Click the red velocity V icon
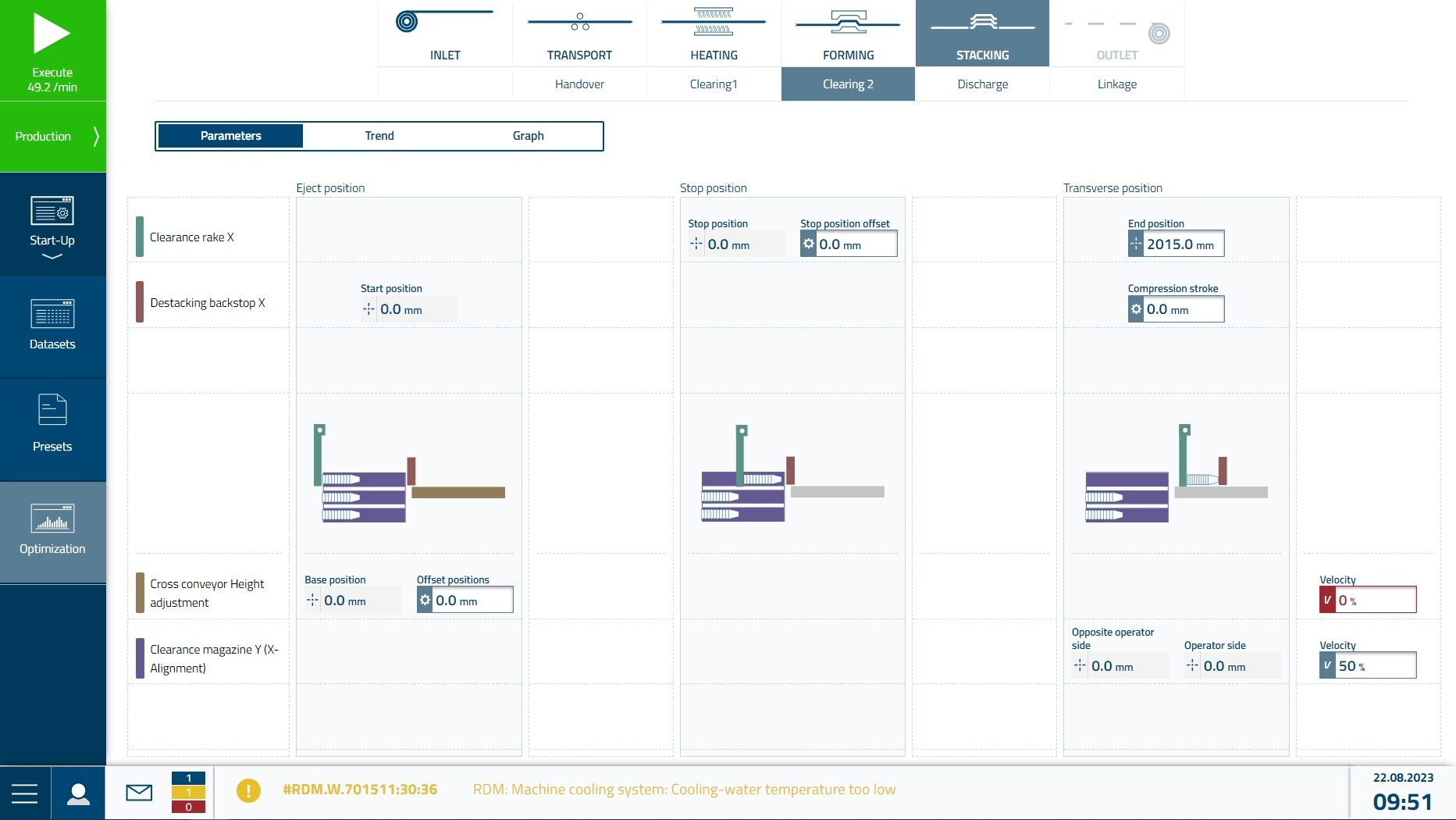The width and height of the screenshot is (1456, 820). point(1327,600)
